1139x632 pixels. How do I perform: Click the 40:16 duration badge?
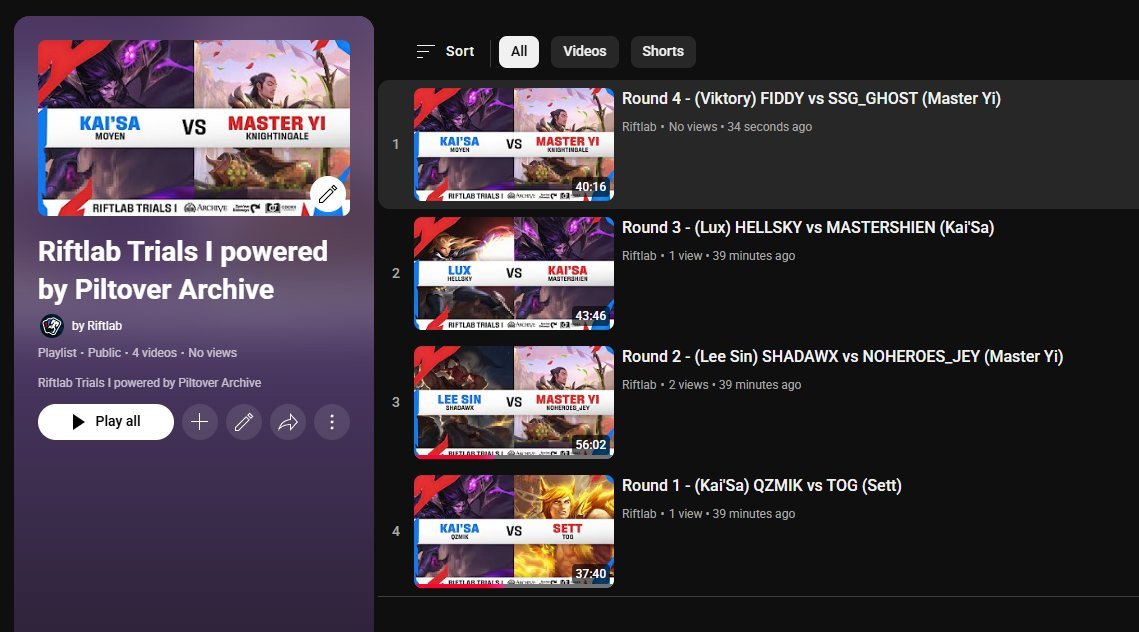[x=591, y=187]
